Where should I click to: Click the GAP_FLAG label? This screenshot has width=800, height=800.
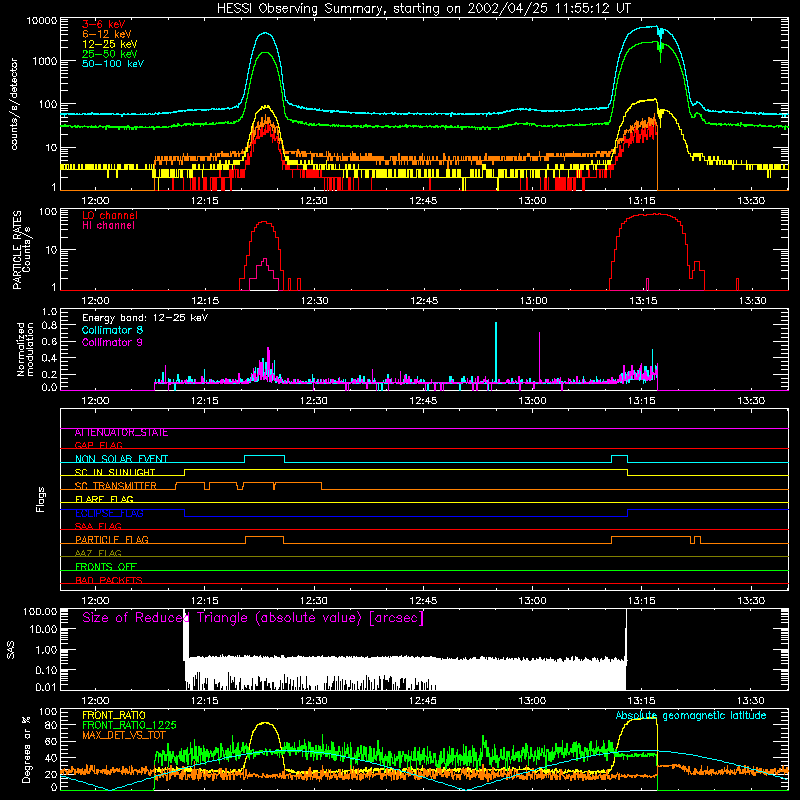(x=98, y=445)
